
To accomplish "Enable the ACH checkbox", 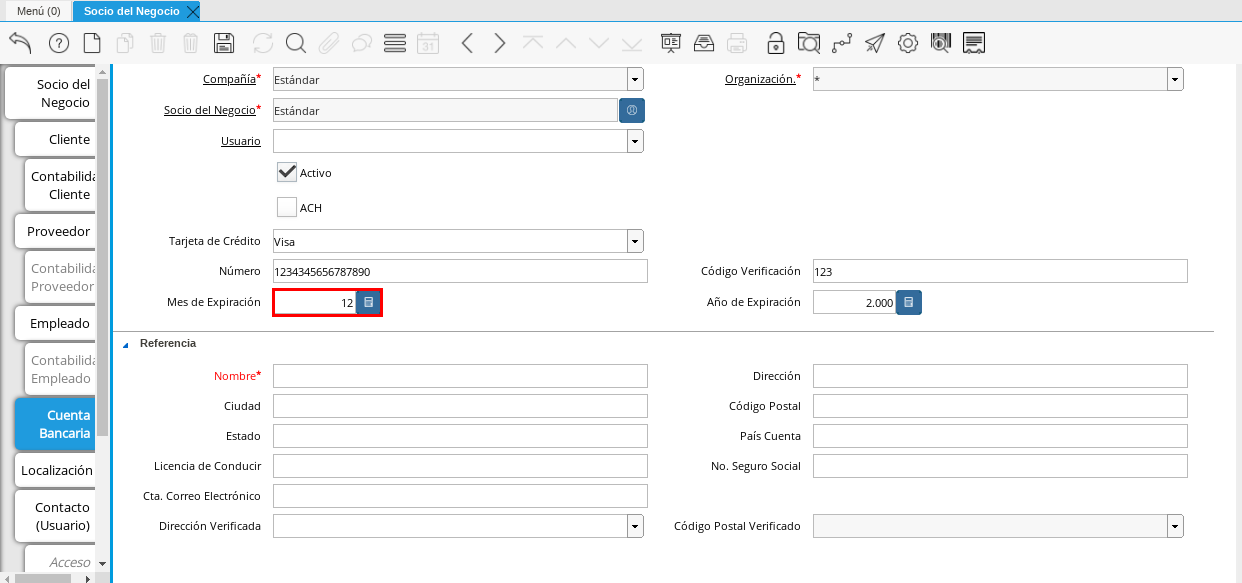I will 287,207.
